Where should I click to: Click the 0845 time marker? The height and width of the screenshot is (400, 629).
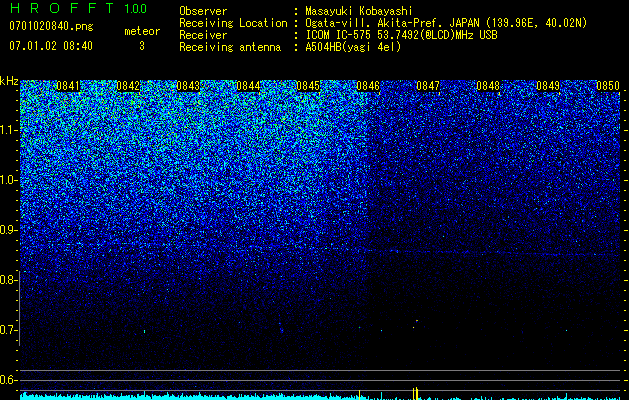[x=308, y=86]
